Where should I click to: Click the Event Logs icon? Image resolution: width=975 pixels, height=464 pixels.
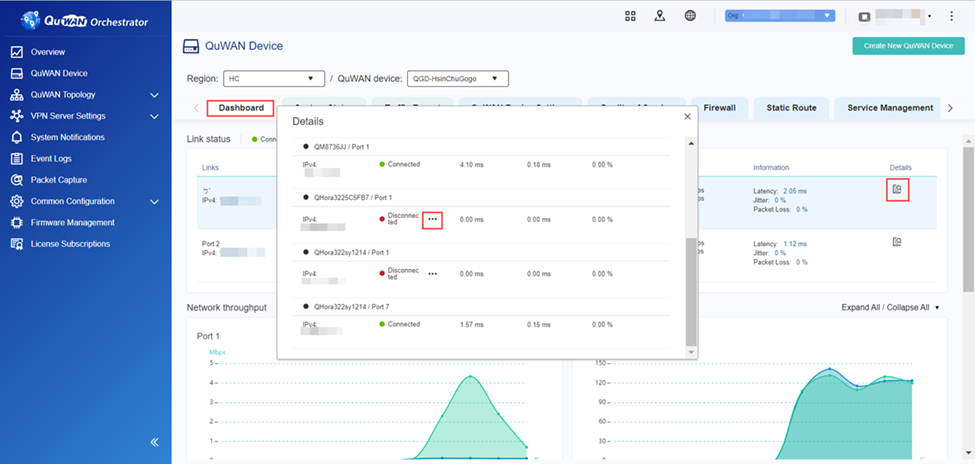17,159
